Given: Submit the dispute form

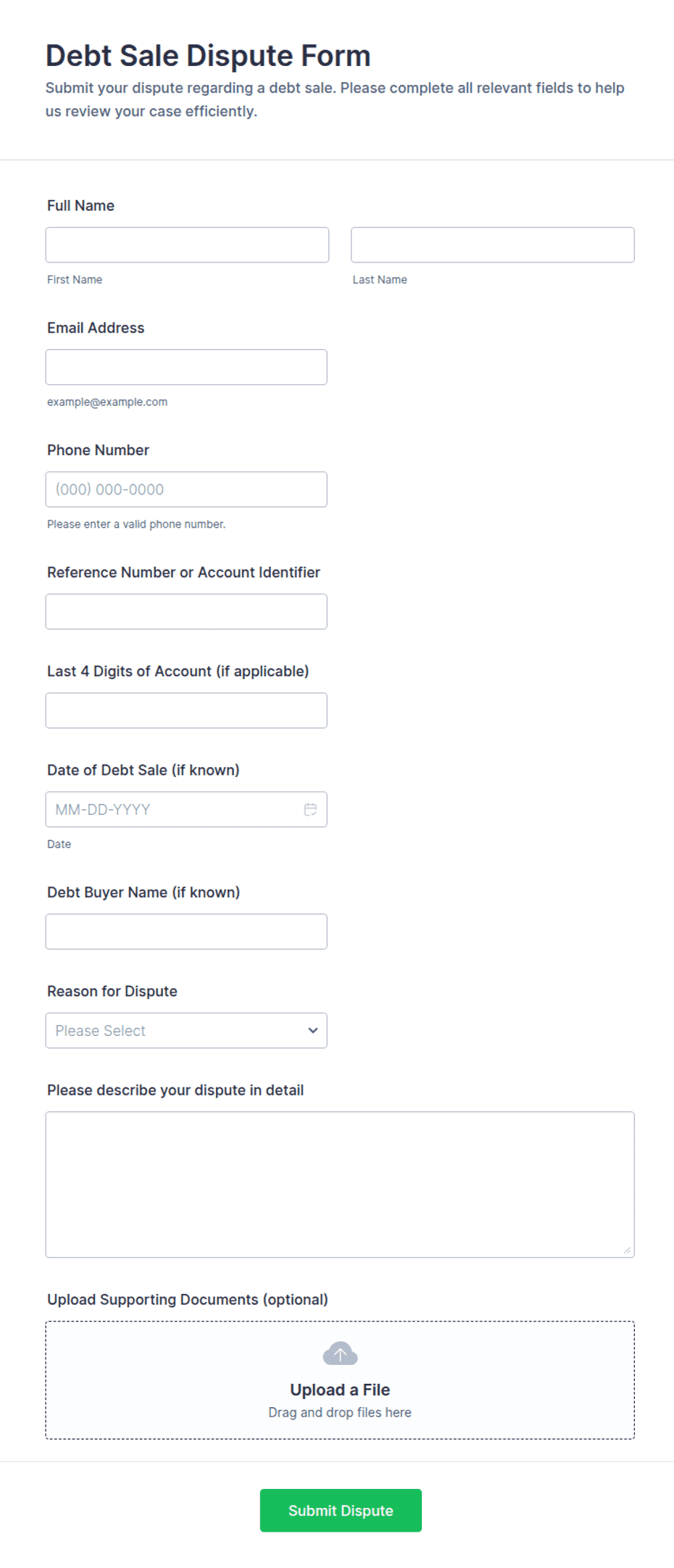Looking at the screenshot, I should pyautogui.click(x=341, y=1510).
